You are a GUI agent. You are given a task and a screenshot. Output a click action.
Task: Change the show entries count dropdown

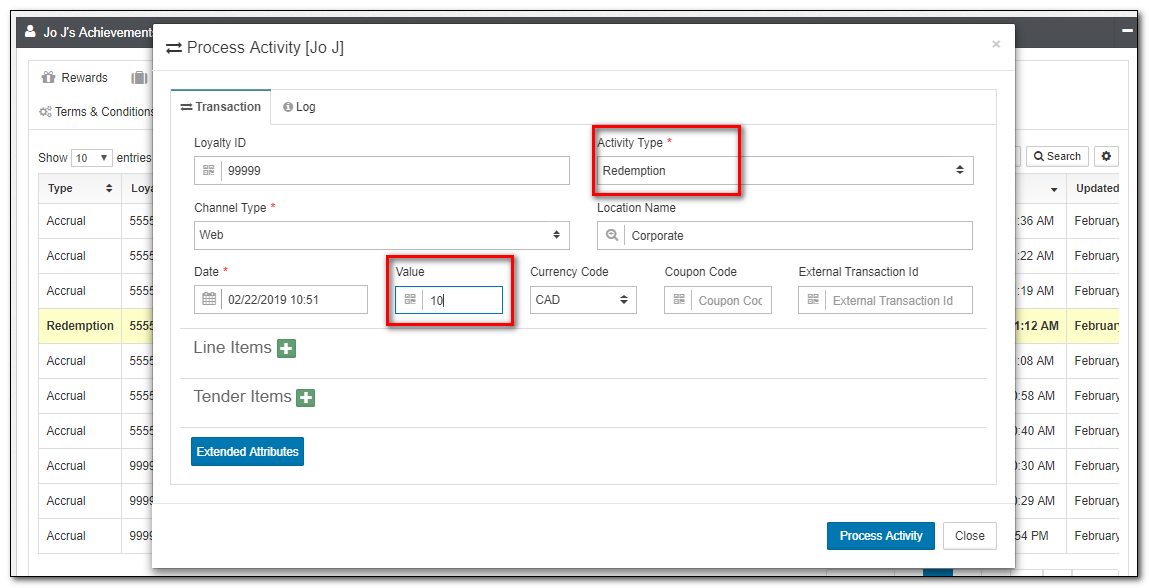(x=92, y=158)
